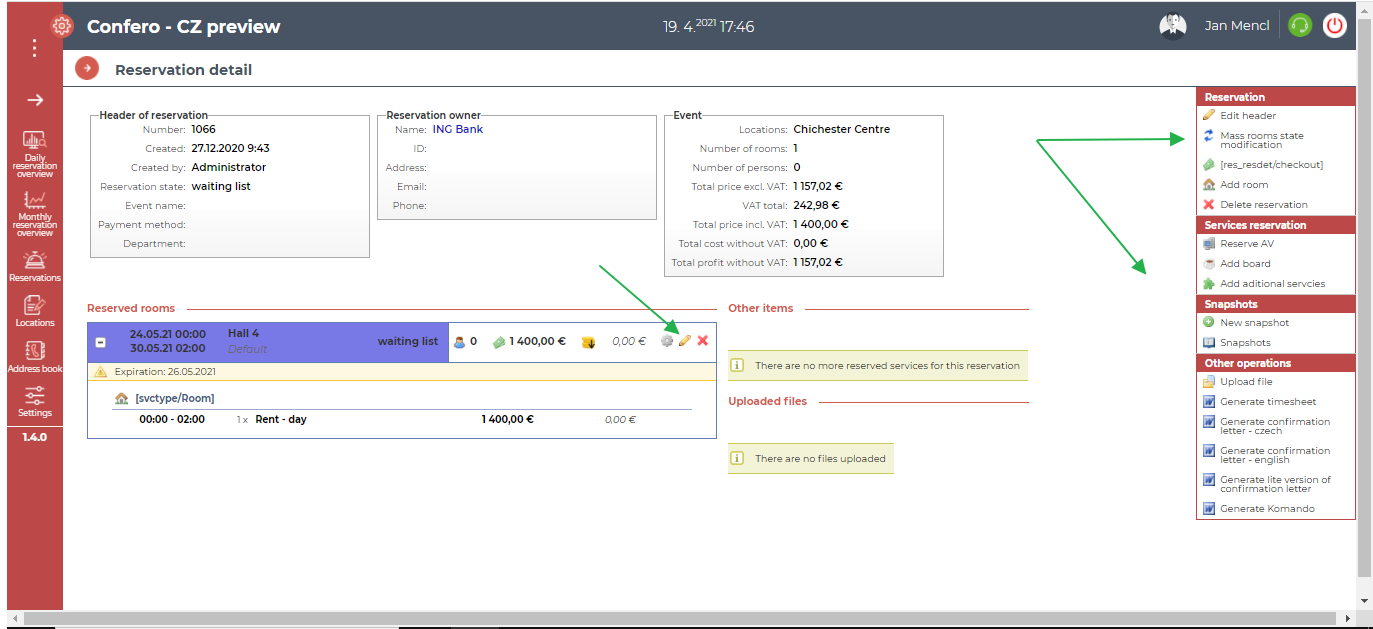Click the horizontal scrollbar at the bottom

[680, 619]
